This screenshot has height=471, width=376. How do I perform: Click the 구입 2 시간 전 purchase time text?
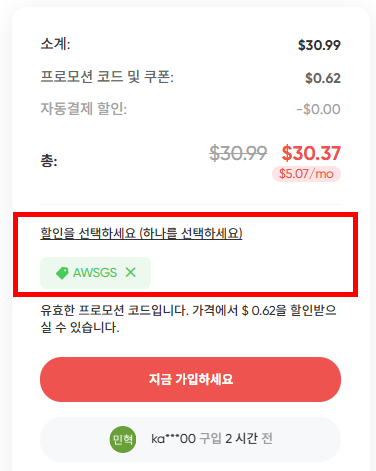(x=236, y=438)
